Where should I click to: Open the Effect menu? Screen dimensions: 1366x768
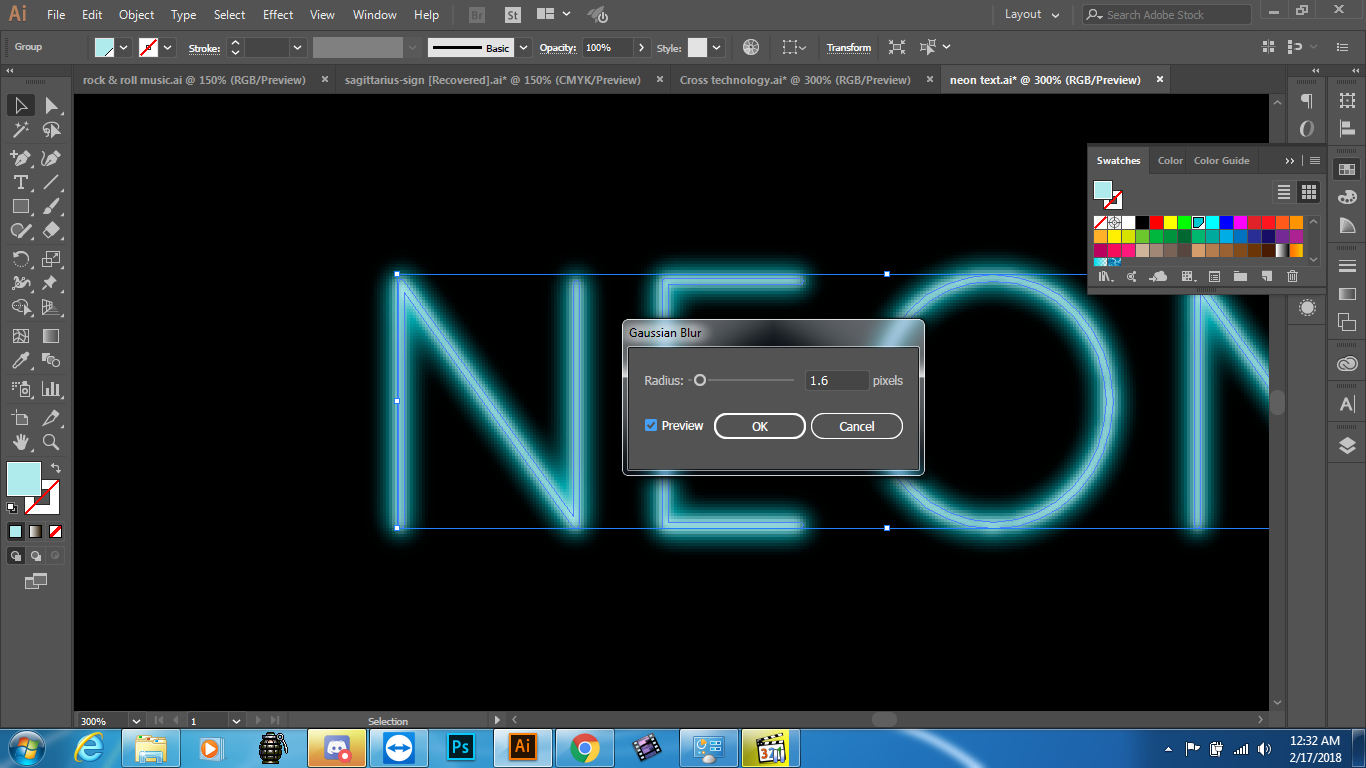click(x=278, y=15)
